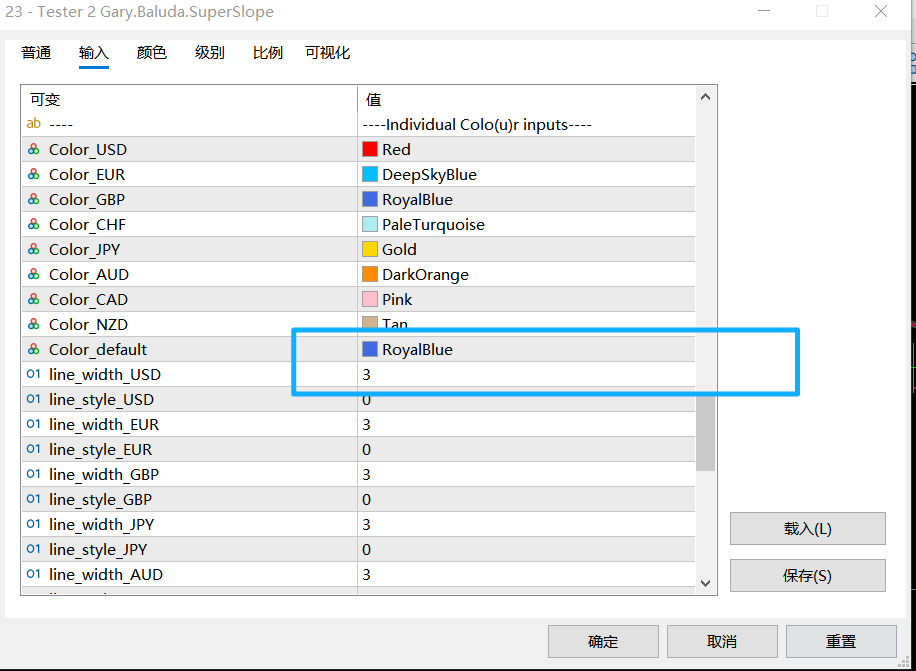Click the integer icon beside line_width_USD
The image size is (916, 671).
tap(34, 374)
